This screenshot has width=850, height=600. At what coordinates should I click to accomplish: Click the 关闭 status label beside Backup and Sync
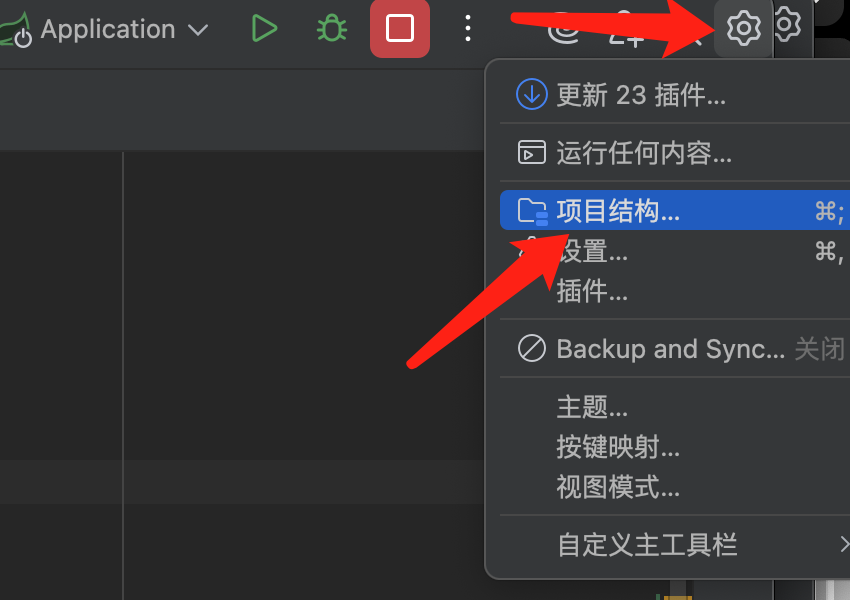pos(819,349)
